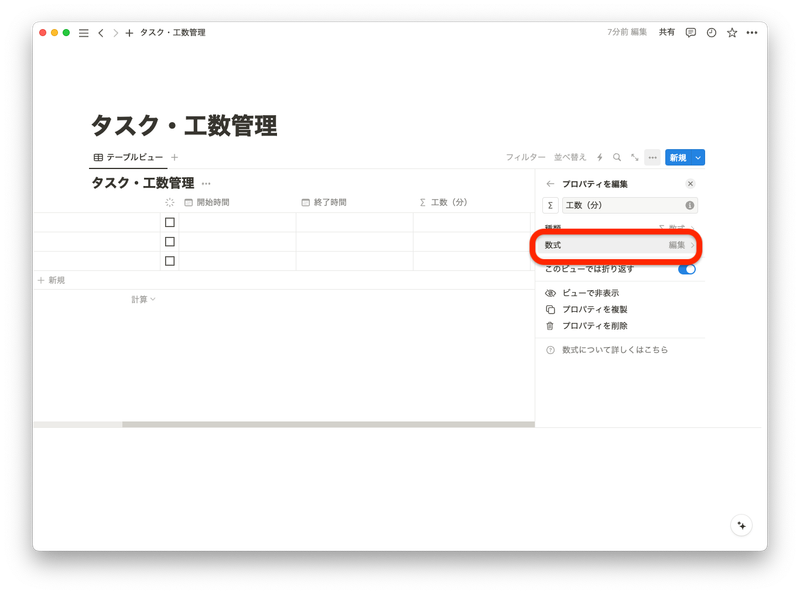Viewport: 800px width, 594px height.
Task: Tick the first row's checkbox
Action: [x=170, y=223]
